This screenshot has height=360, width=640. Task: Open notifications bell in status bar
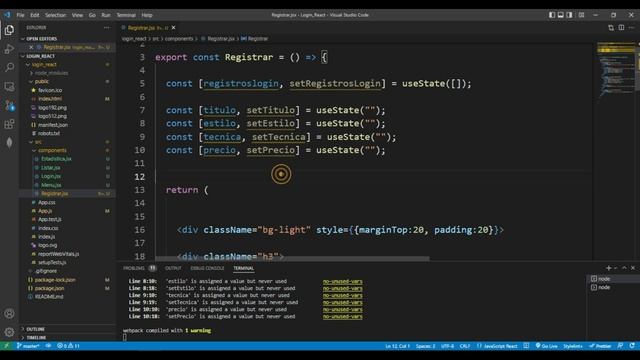point(632,346)
